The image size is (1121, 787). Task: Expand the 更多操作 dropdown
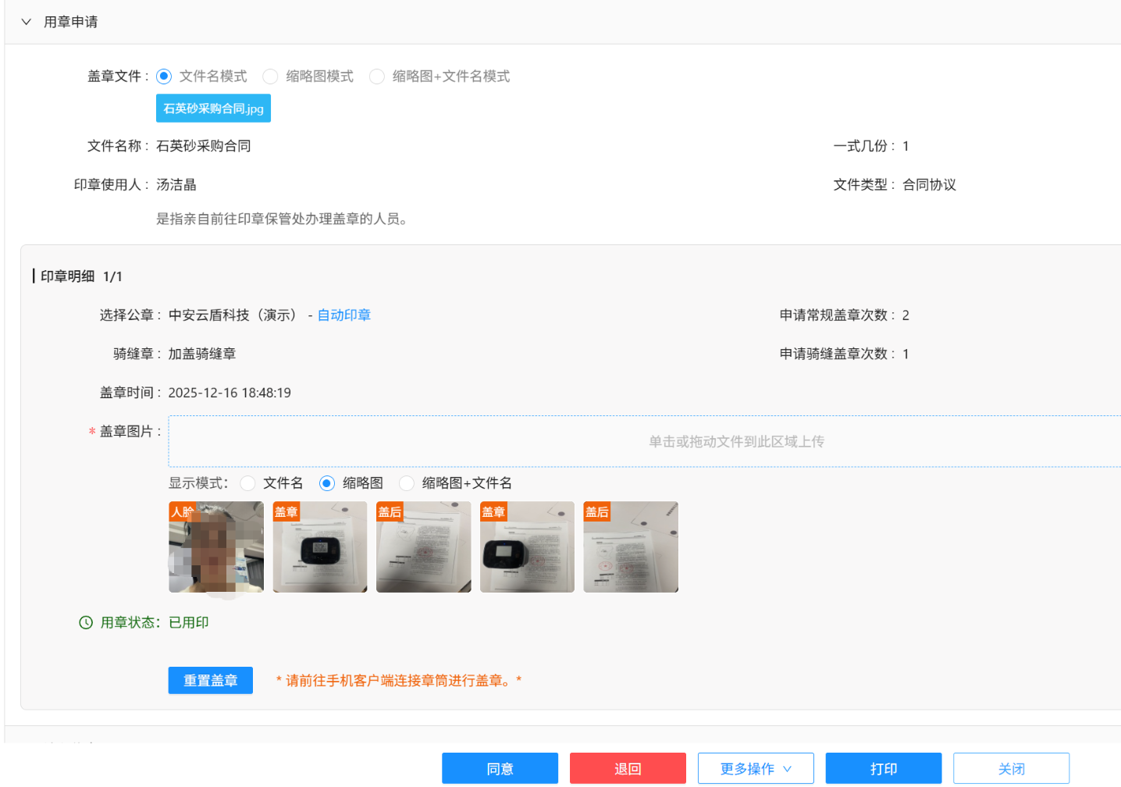pos(756,768)
